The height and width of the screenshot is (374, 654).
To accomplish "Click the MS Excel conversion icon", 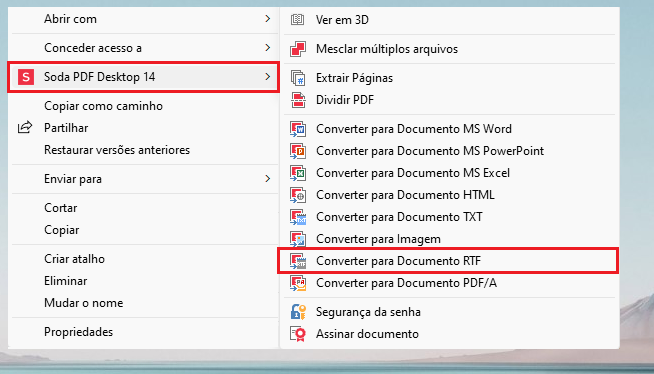I will pyautogui.click(x=298, y=173).
